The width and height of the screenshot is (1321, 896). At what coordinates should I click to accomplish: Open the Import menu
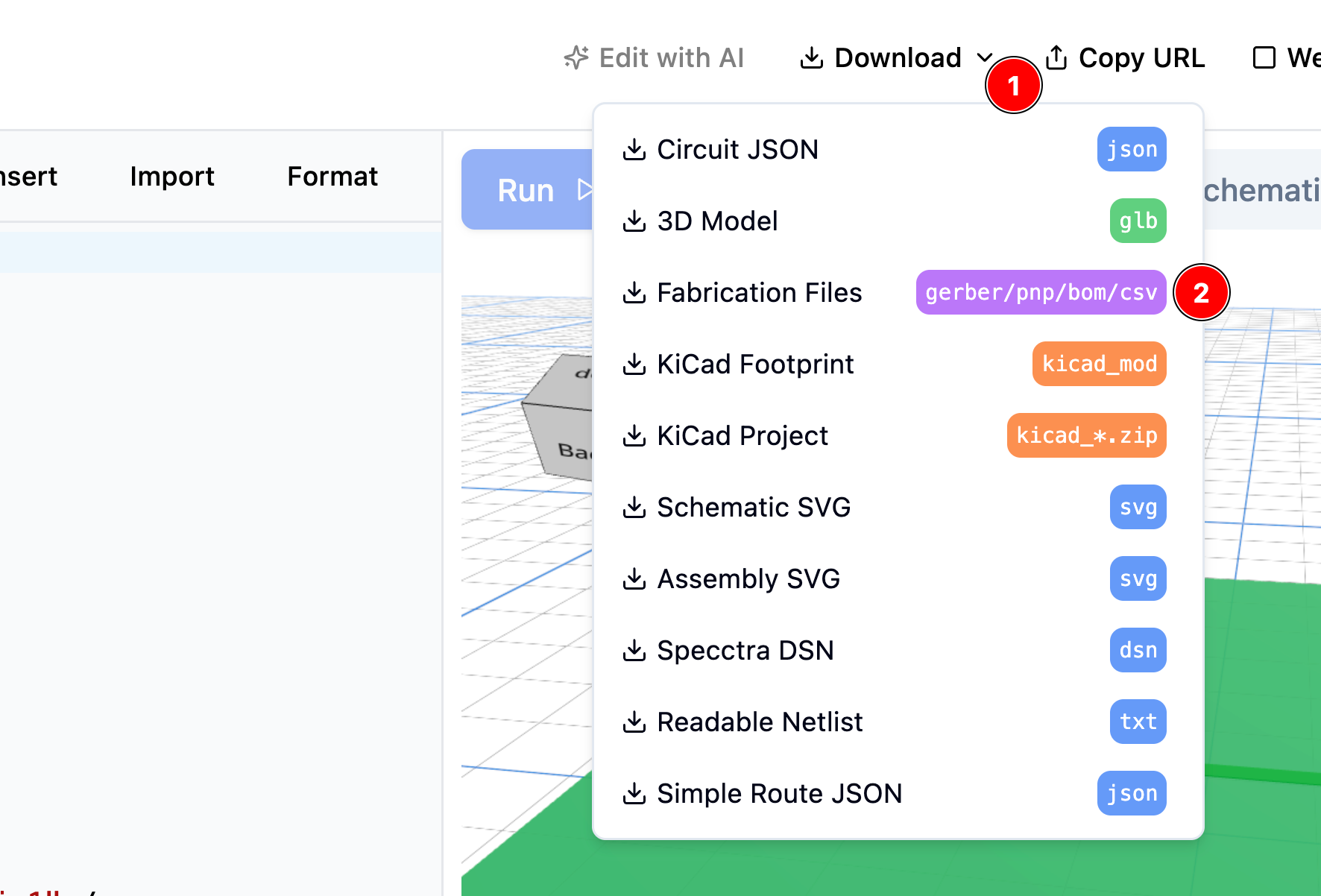coord(171,176)
